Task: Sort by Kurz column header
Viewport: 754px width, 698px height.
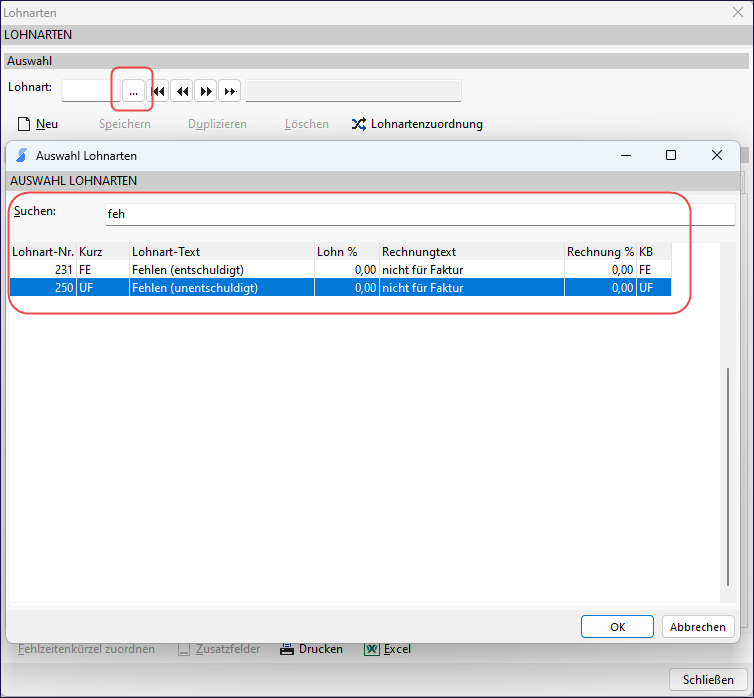Action: (x=103, y=252)
